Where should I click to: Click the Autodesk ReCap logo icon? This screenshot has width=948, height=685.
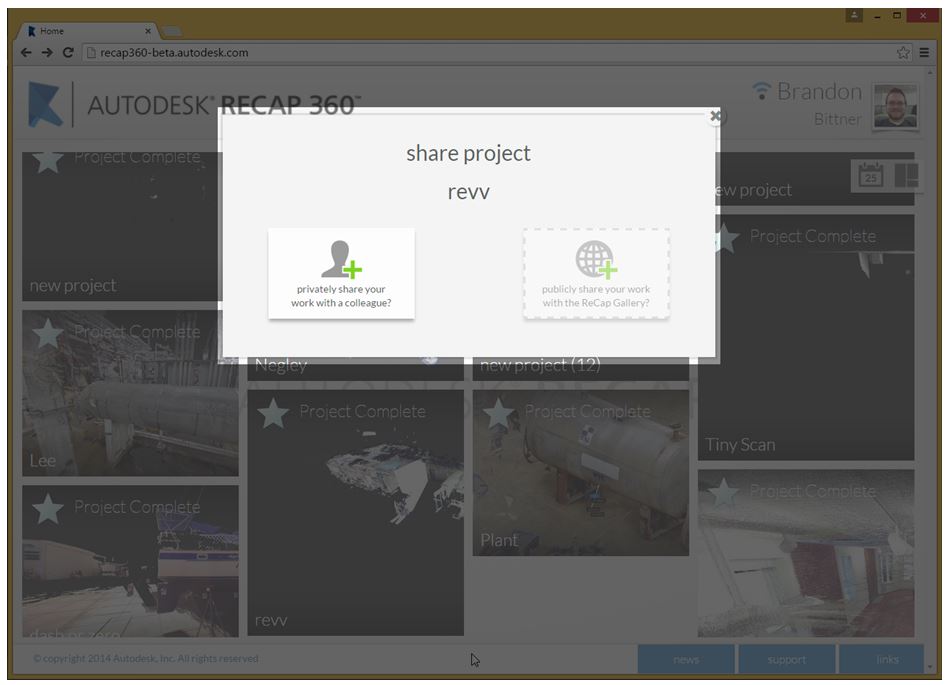(x=45, y=104)
